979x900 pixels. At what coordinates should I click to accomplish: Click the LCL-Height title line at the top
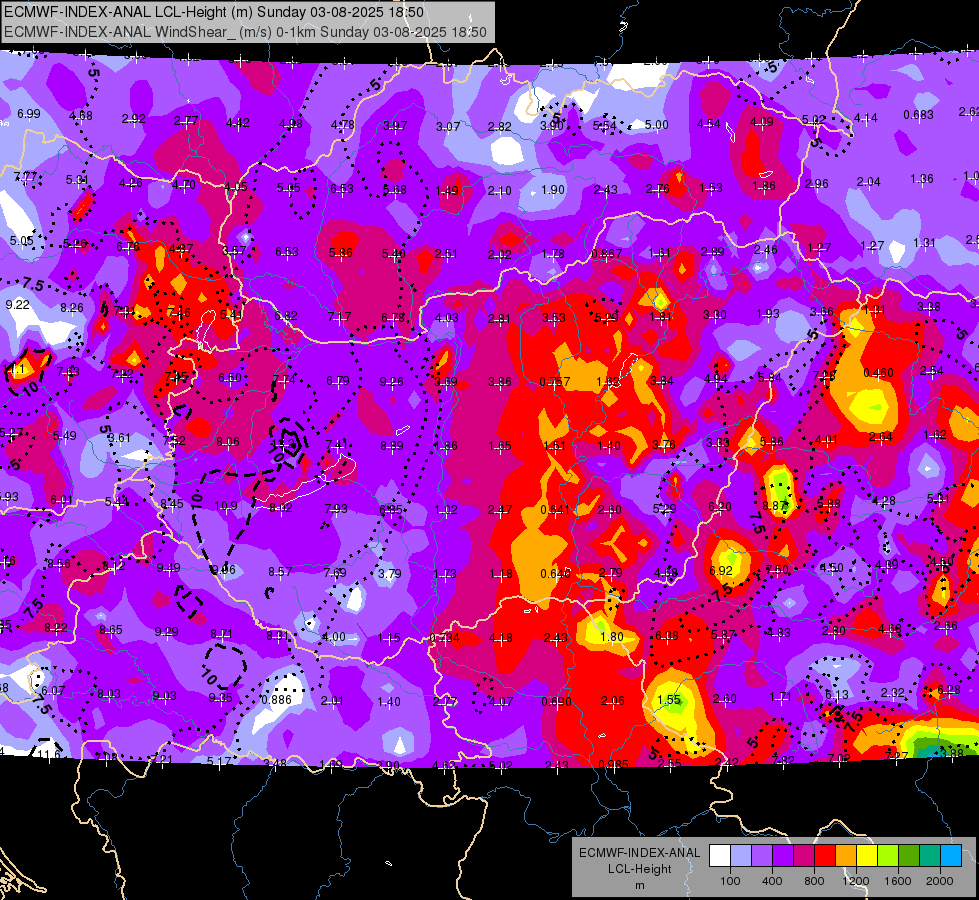pos(214,12)
